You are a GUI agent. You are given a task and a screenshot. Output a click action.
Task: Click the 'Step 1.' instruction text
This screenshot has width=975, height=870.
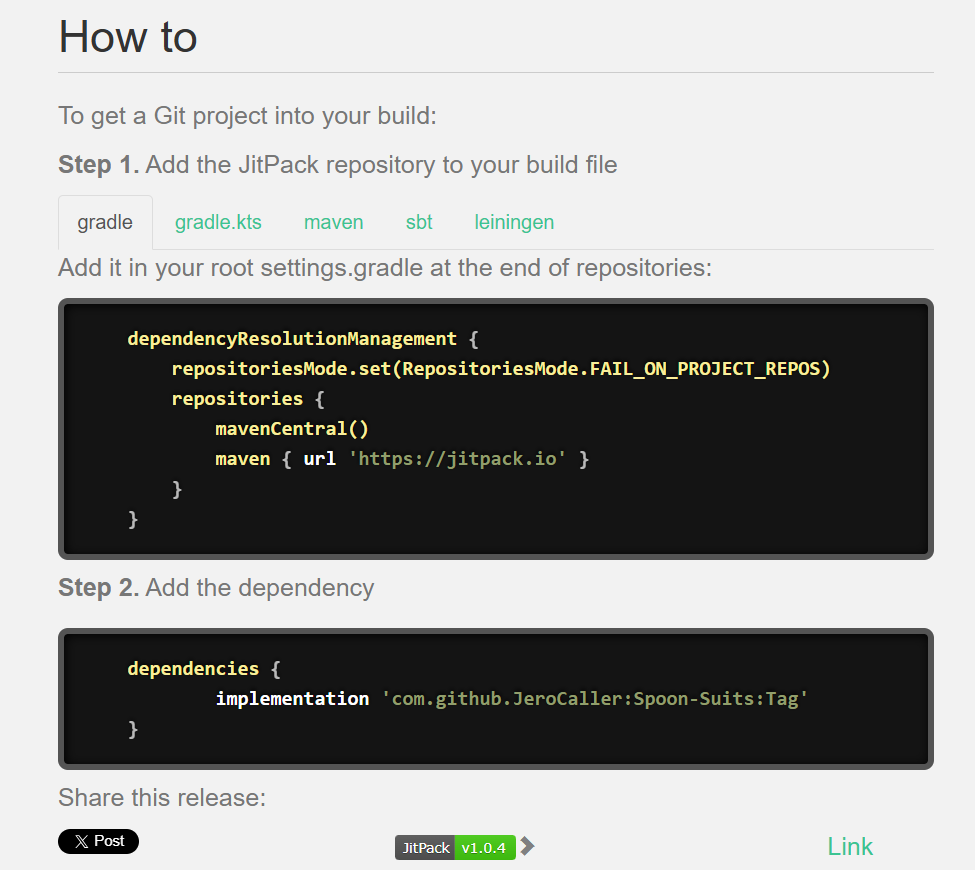338,165
